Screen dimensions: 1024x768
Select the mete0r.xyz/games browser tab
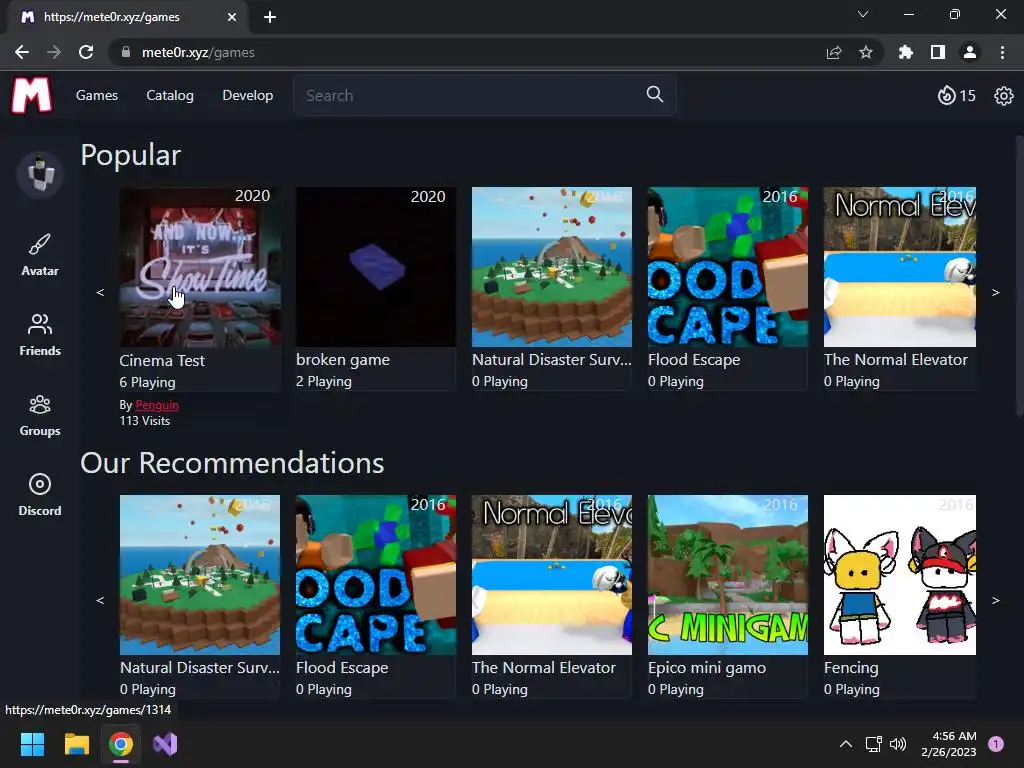tap(128, 17)
